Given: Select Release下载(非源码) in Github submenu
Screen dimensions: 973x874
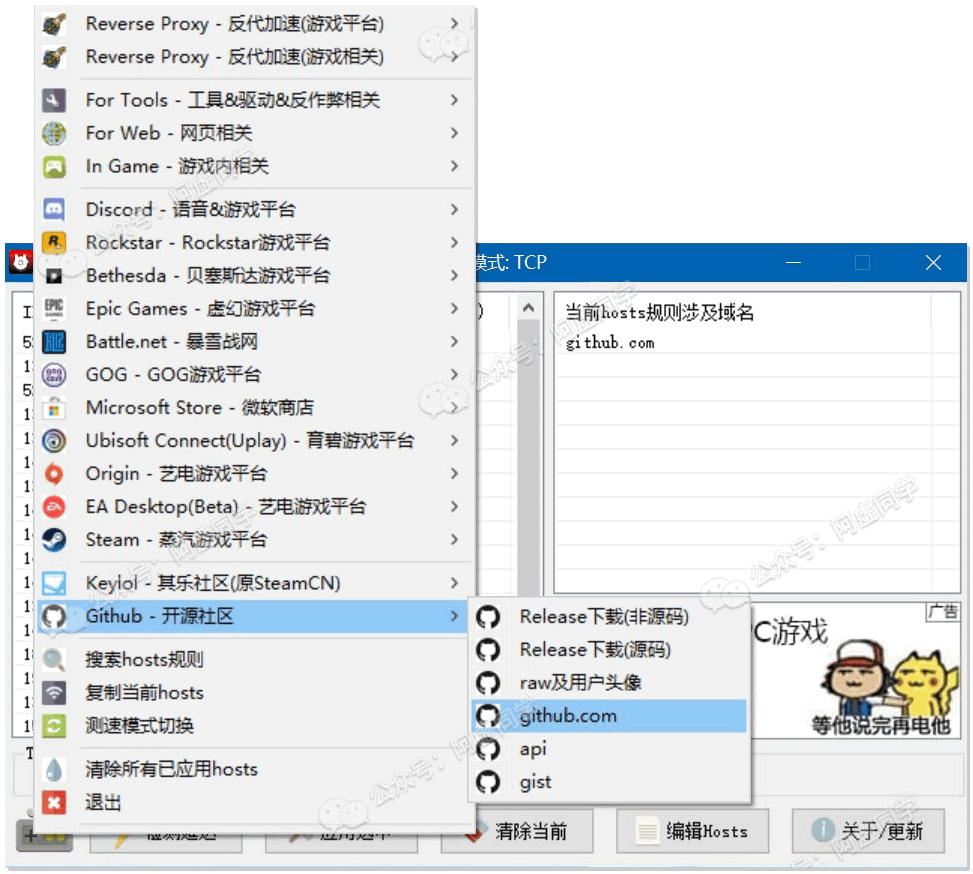Looking at the screenshot, I should click(609, 617).
